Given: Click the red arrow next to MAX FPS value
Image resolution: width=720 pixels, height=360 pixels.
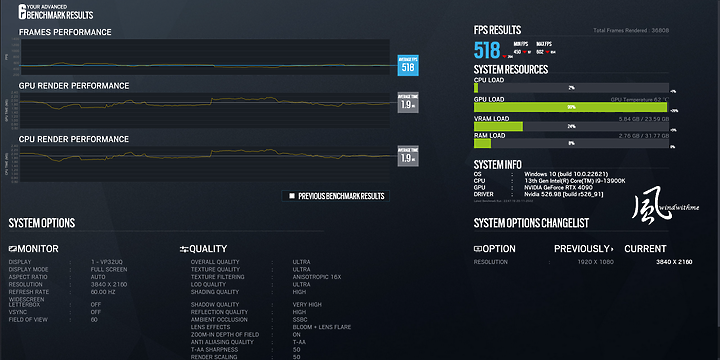Looking at the screenshot, I should click(547, 52).
